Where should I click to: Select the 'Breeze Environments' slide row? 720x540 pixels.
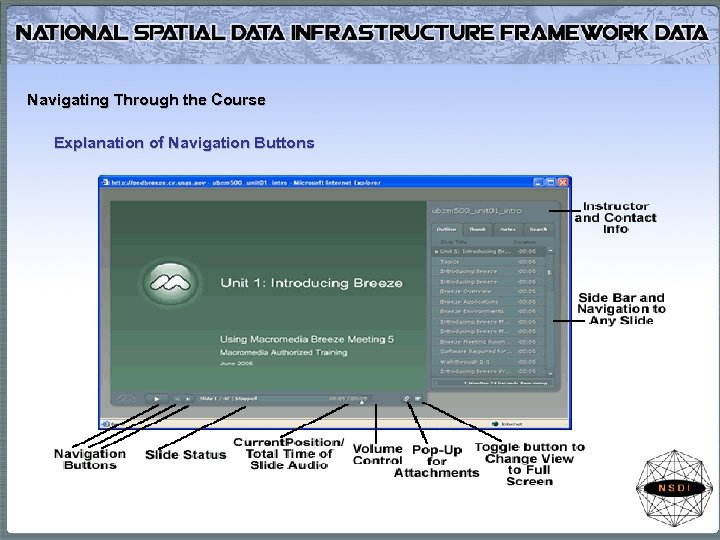(489, 311)
